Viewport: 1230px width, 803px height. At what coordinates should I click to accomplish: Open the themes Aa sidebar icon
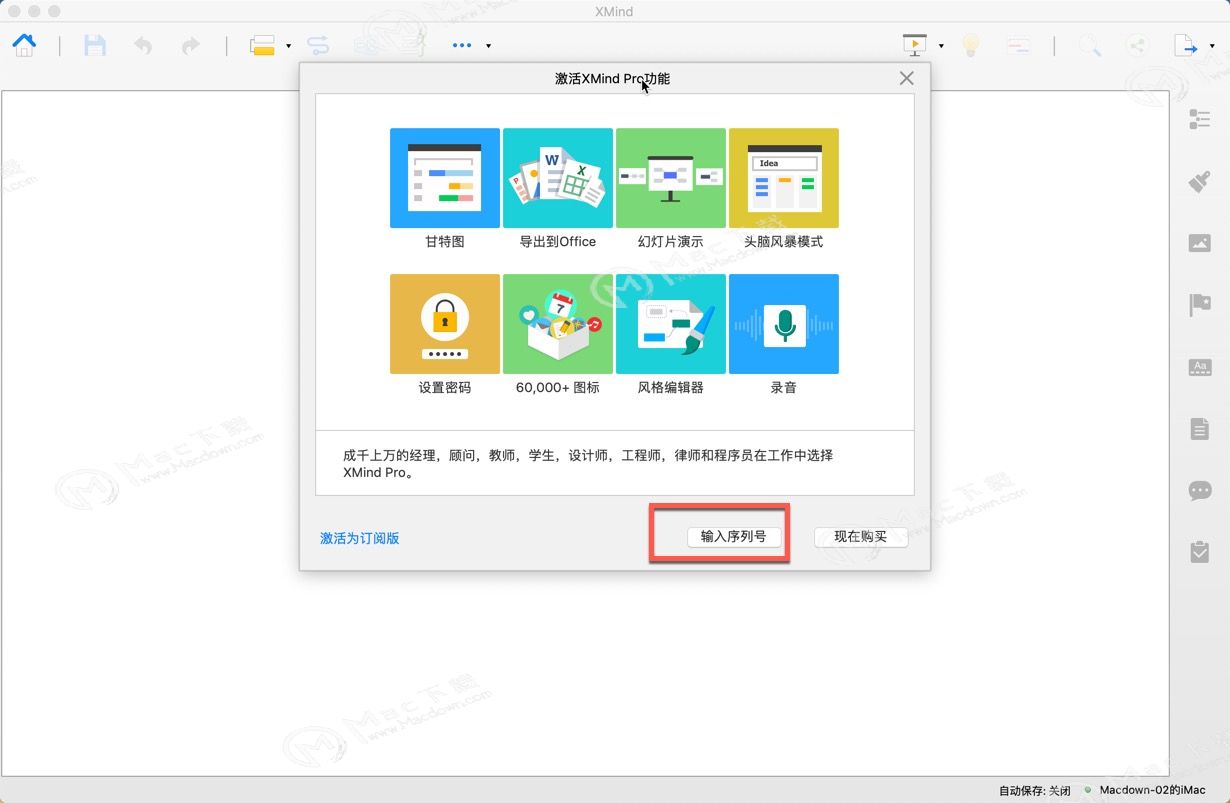point(1200,367)
